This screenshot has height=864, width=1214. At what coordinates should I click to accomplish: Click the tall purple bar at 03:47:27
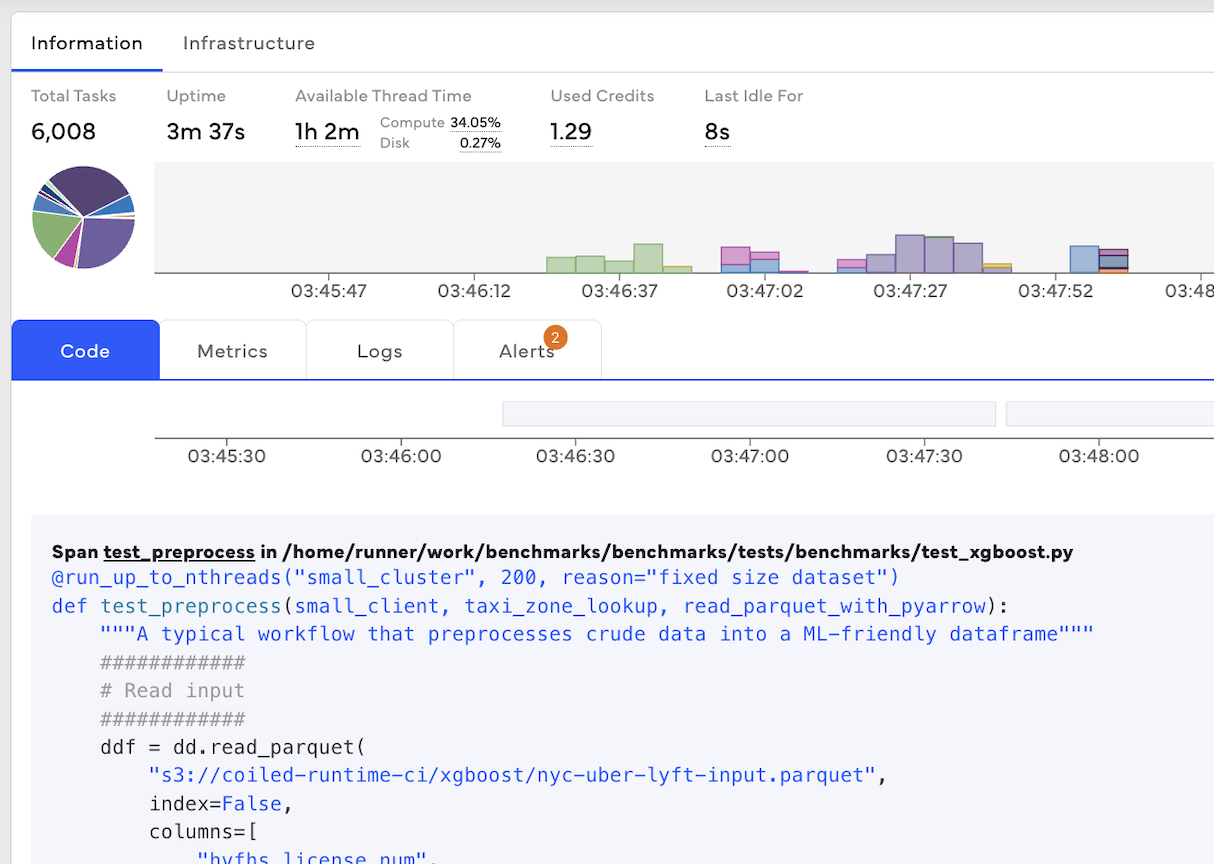[909, 254]
